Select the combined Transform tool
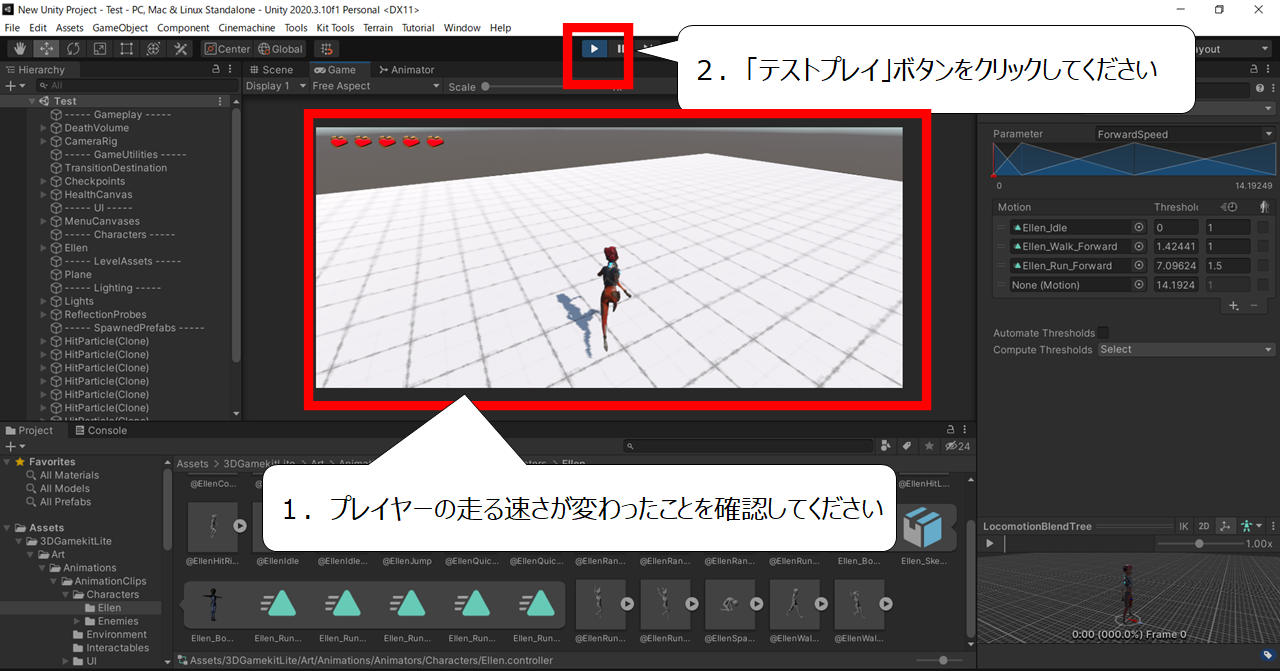This screenshot has width=1280, height=671. (153, 48)
